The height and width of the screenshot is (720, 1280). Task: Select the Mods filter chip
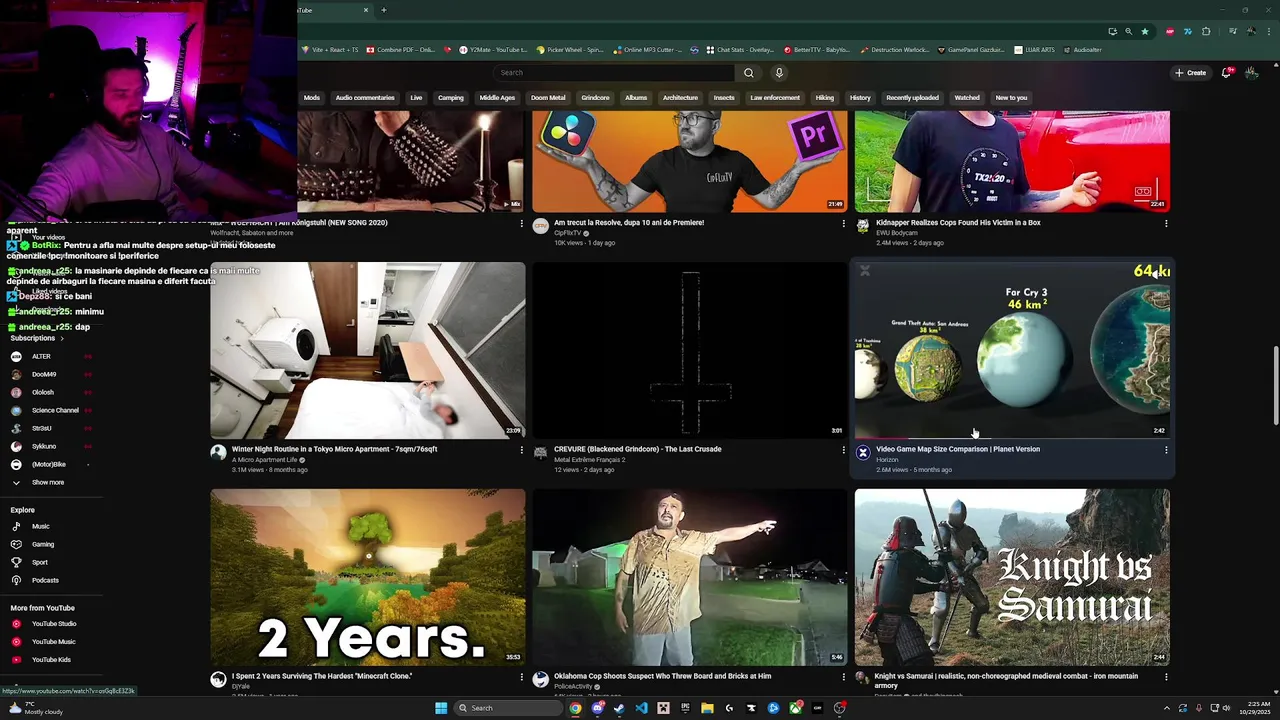tap(312, 98)
